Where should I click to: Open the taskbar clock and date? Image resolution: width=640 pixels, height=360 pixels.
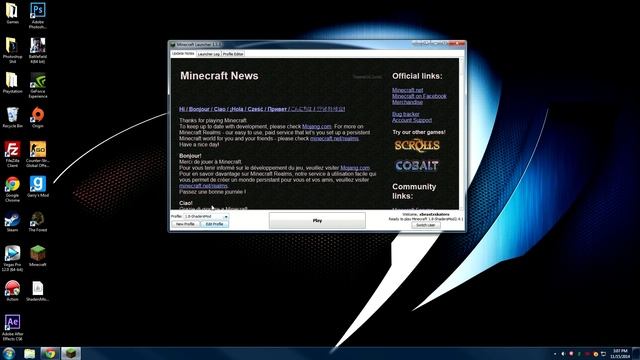620,353
